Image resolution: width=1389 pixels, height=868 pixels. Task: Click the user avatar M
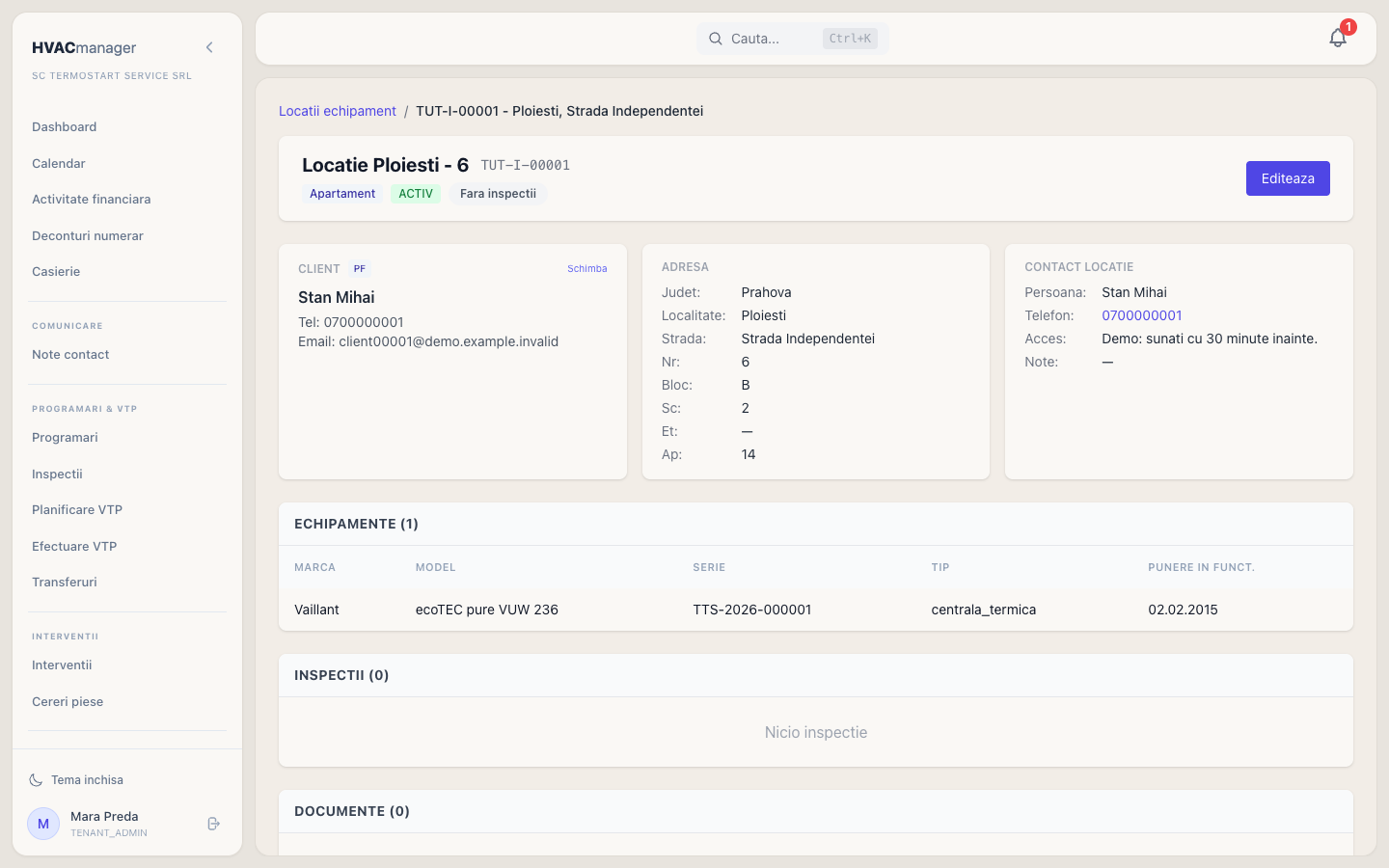pyautogui.click(x=43, y=824)
